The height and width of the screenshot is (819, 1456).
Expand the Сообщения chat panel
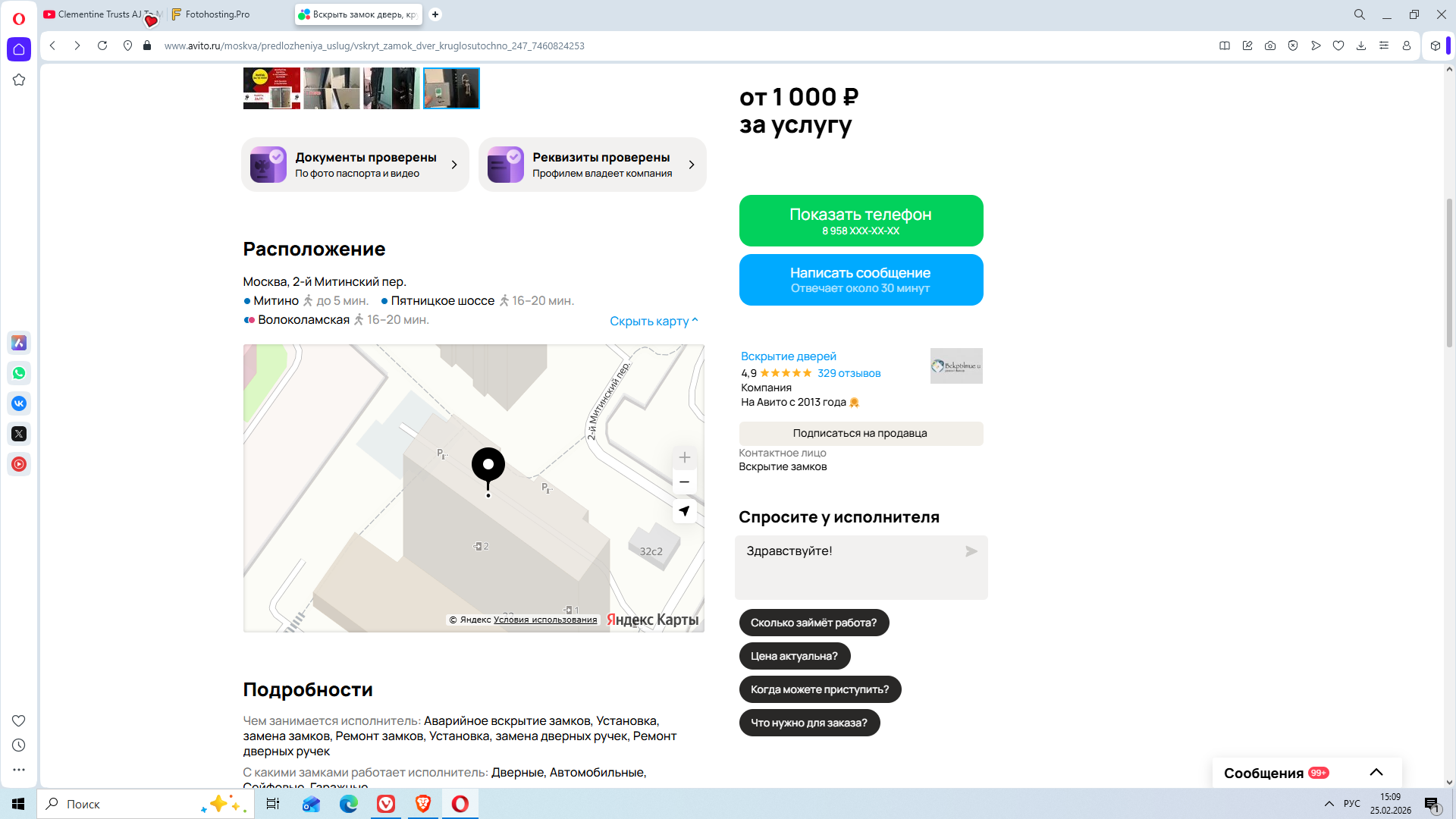click(x=1376, y=772)
